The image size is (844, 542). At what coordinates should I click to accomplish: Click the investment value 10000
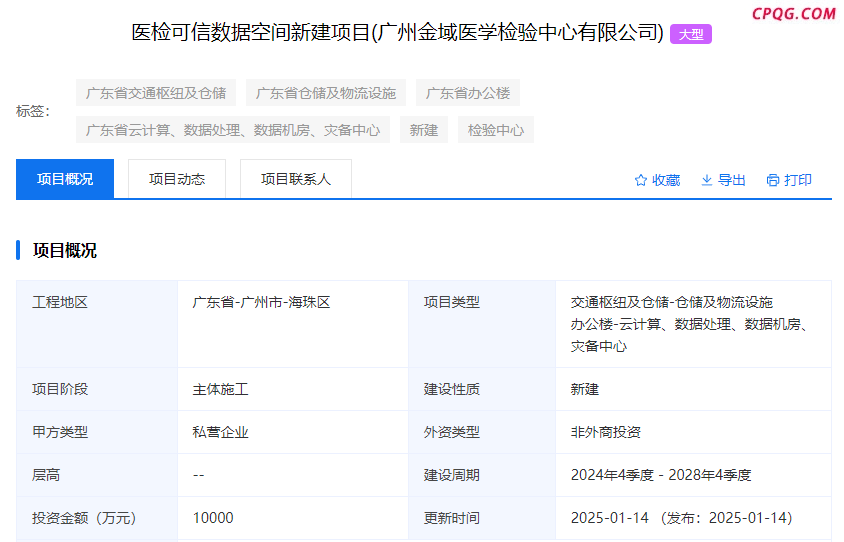213,518
